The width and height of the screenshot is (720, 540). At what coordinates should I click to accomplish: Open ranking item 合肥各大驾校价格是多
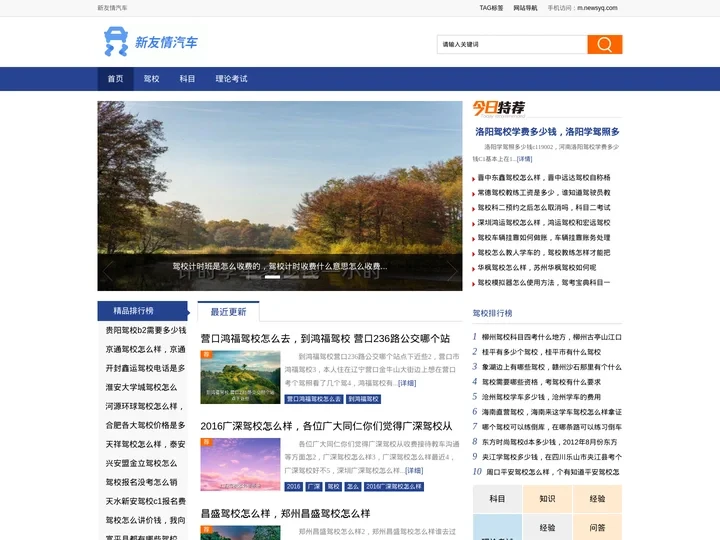[146, 425]
